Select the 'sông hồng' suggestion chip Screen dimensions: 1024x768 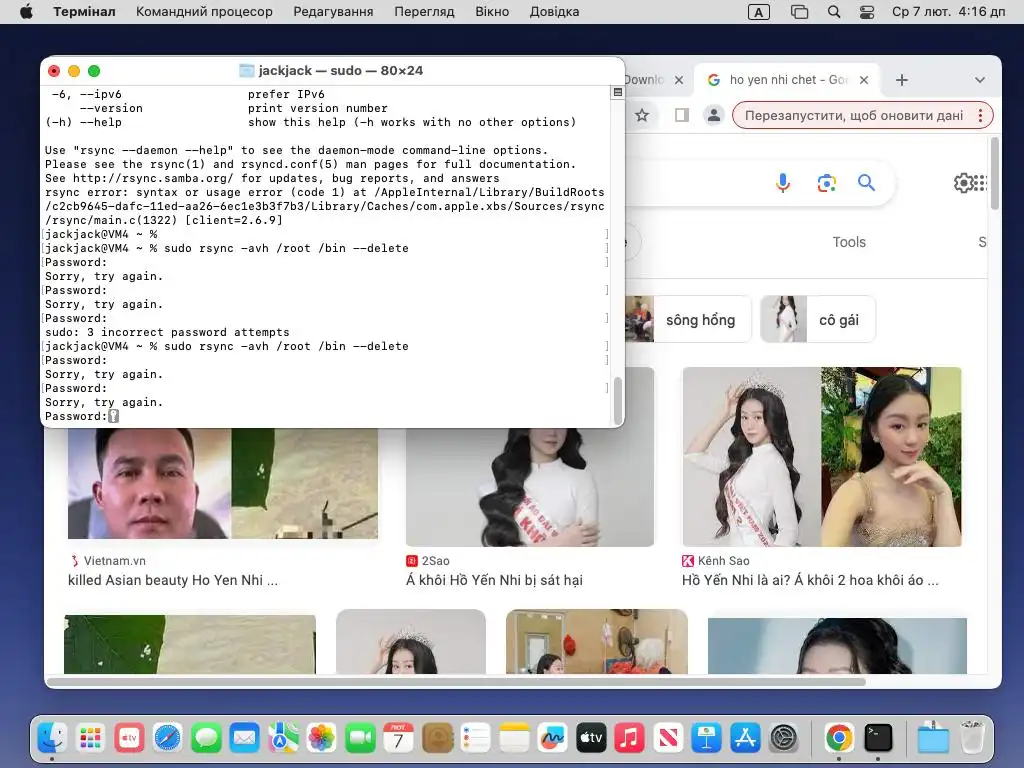click(x=688, y=319)
